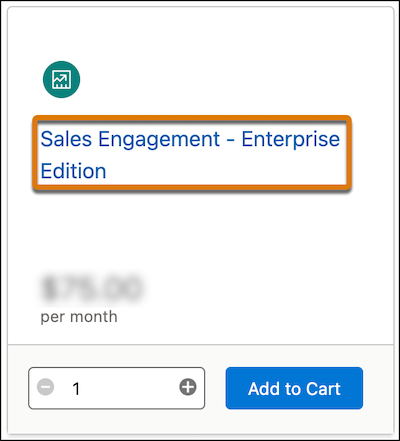Click the "Cart" text on the blue button
Viewport: 400px width, 441px height.
pyautogui.click(x=323, y=389)
